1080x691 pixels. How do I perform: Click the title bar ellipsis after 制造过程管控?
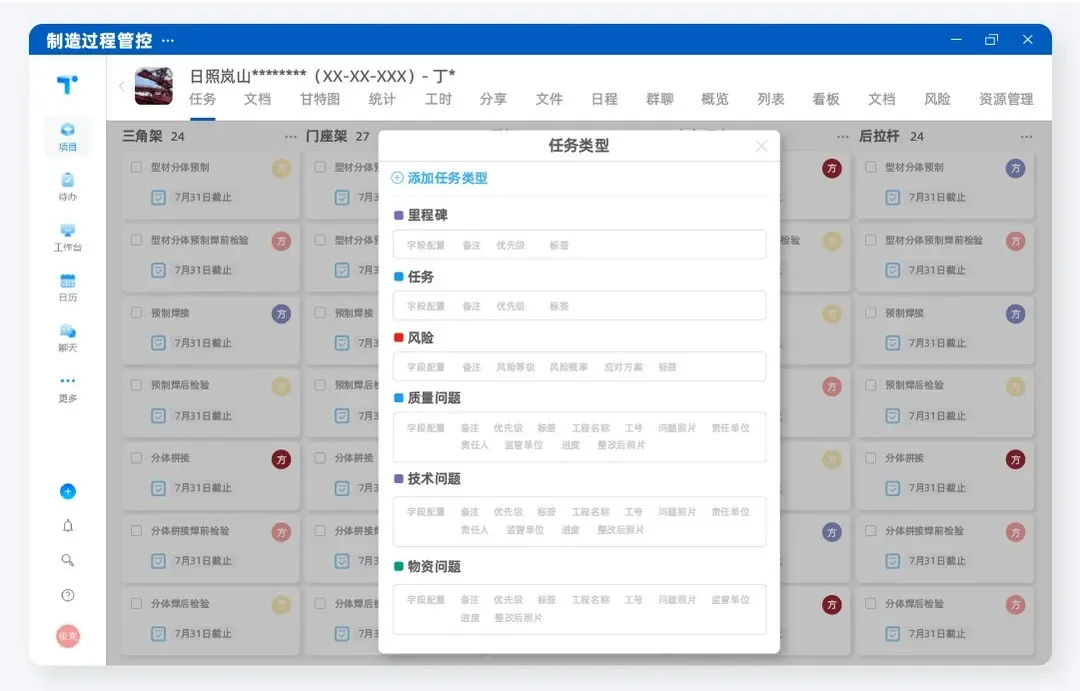point(168,41)
